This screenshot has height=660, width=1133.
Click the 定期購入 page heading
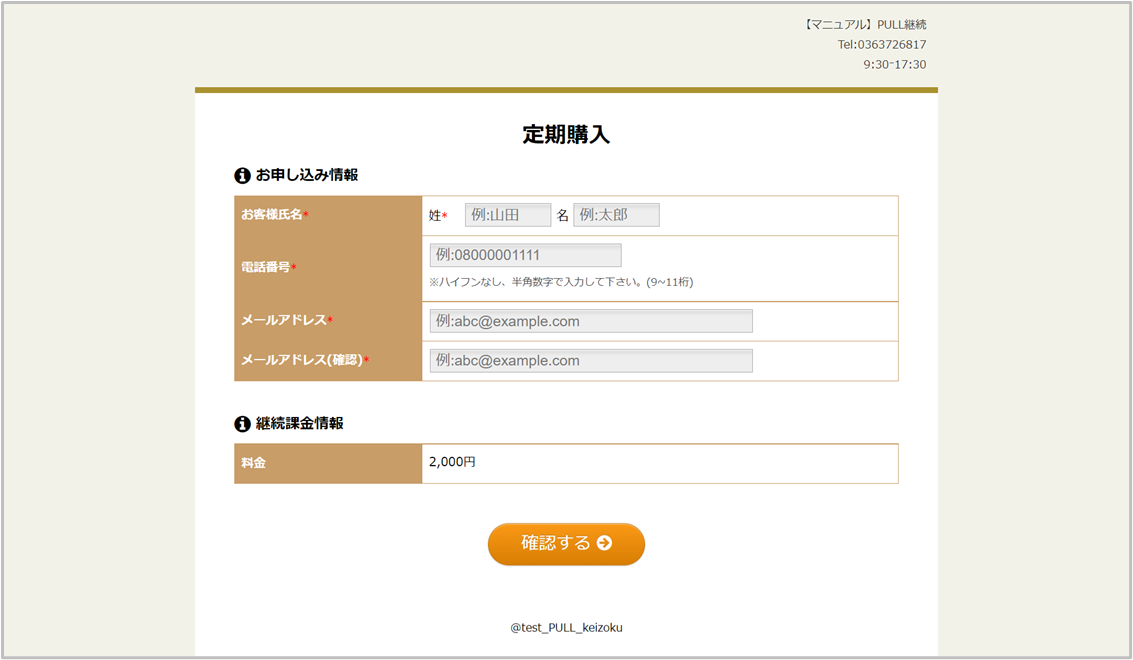(566, 135)
